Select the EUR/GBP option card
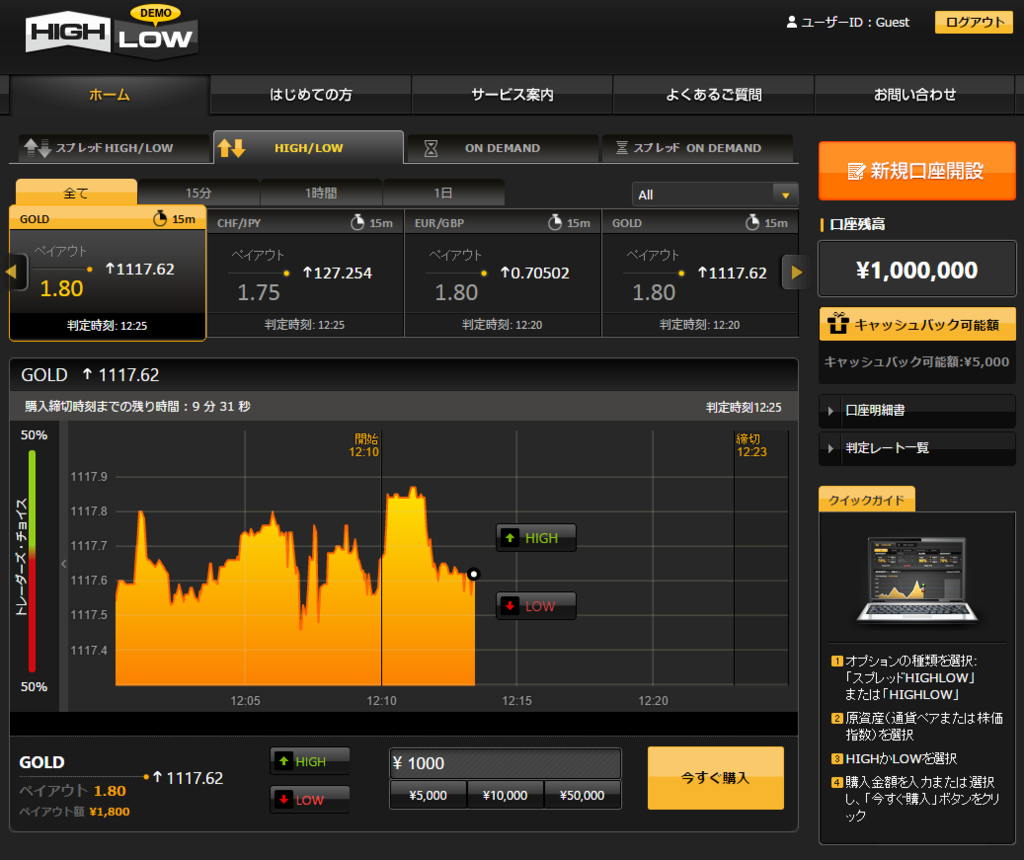The height and width of the screenshot is (860, 1024). [503, 274]
